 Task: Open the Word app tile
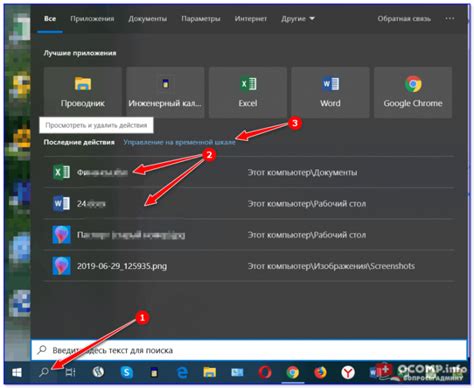point(330,92)
